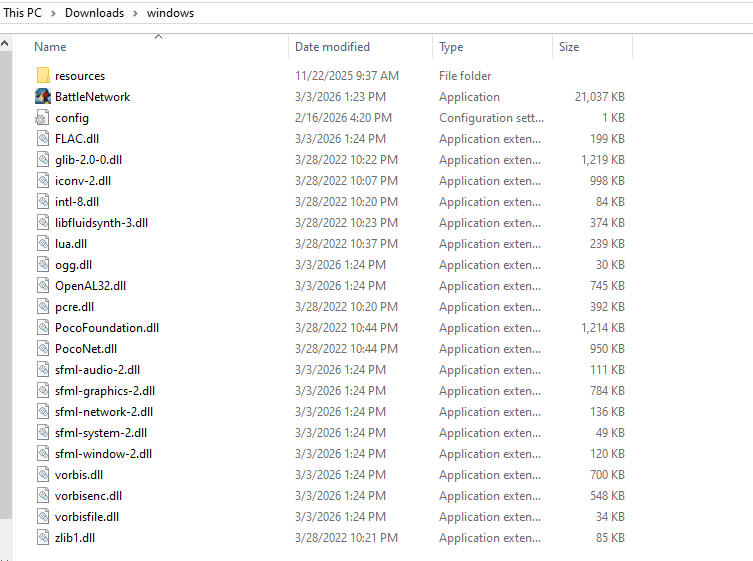Click the windows breadcrumb segment

click(170, 13)
